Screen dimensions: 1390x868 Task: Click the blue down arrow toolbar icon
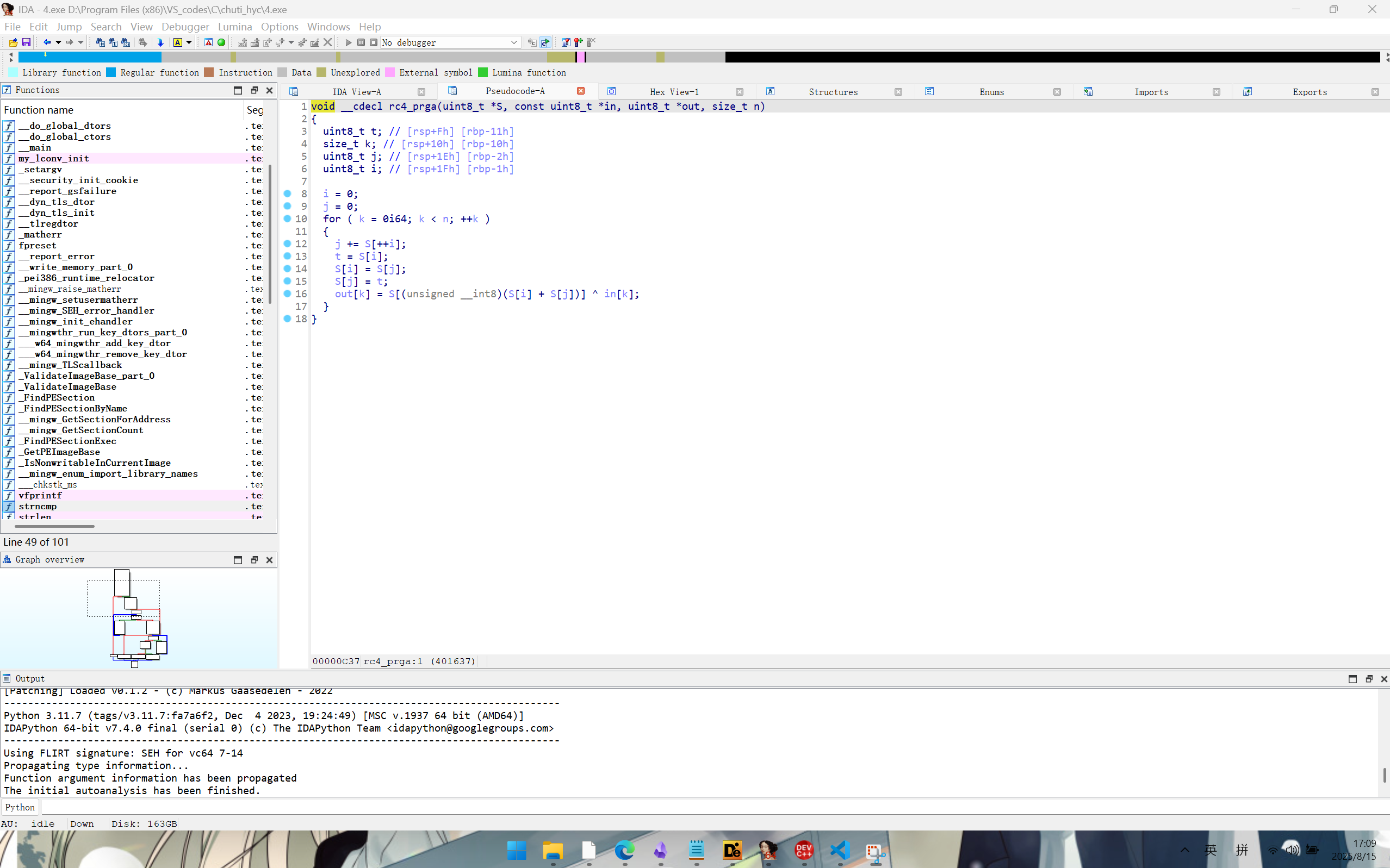[x=161, y=42]
